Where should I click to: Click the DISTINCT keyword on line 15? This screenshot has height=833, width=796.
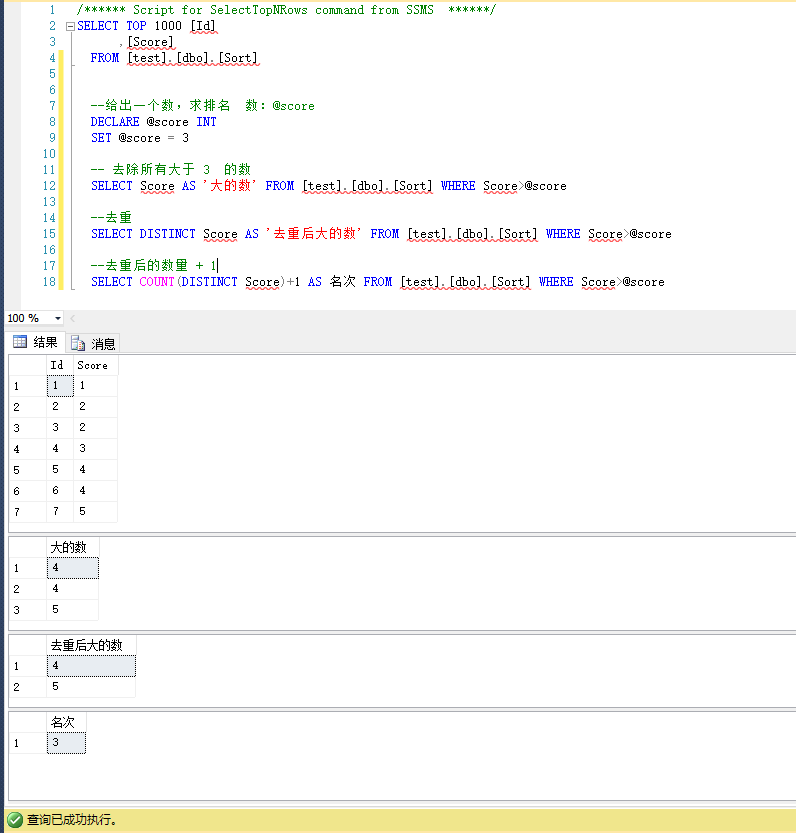point(167,234)
